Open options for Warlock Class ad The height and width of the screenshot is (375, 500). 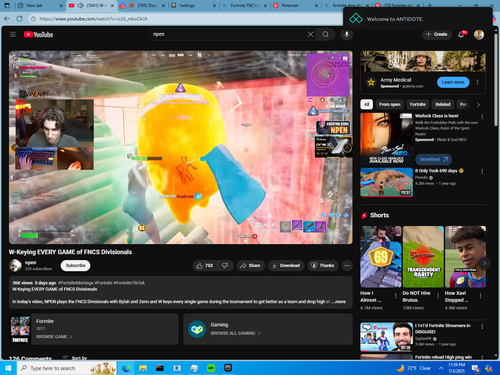coord(482,116)
